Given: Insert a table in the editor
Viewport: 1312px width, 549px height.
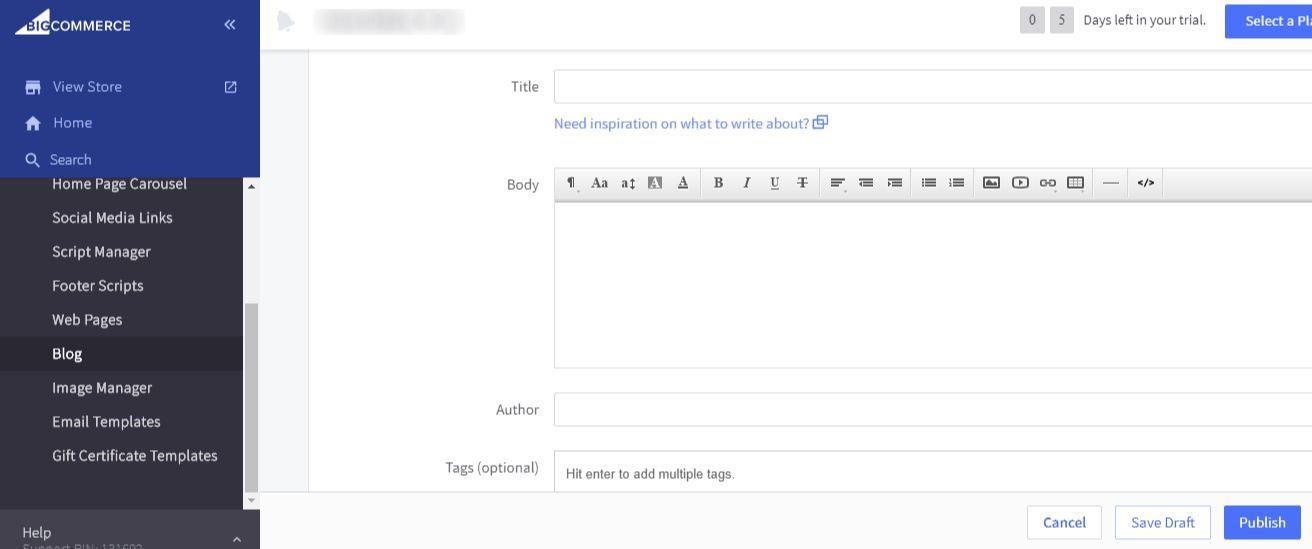Looking at the screenshot, I should (1076, 183).
